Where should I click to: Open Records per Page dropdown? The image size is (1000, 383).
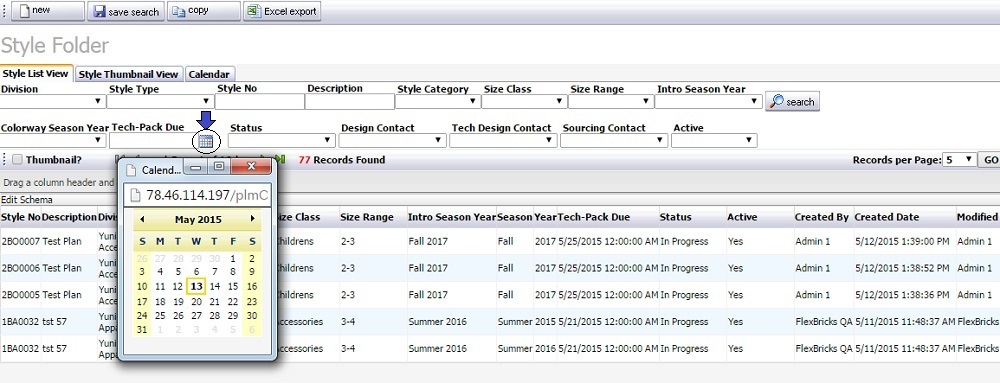point(959,159)
